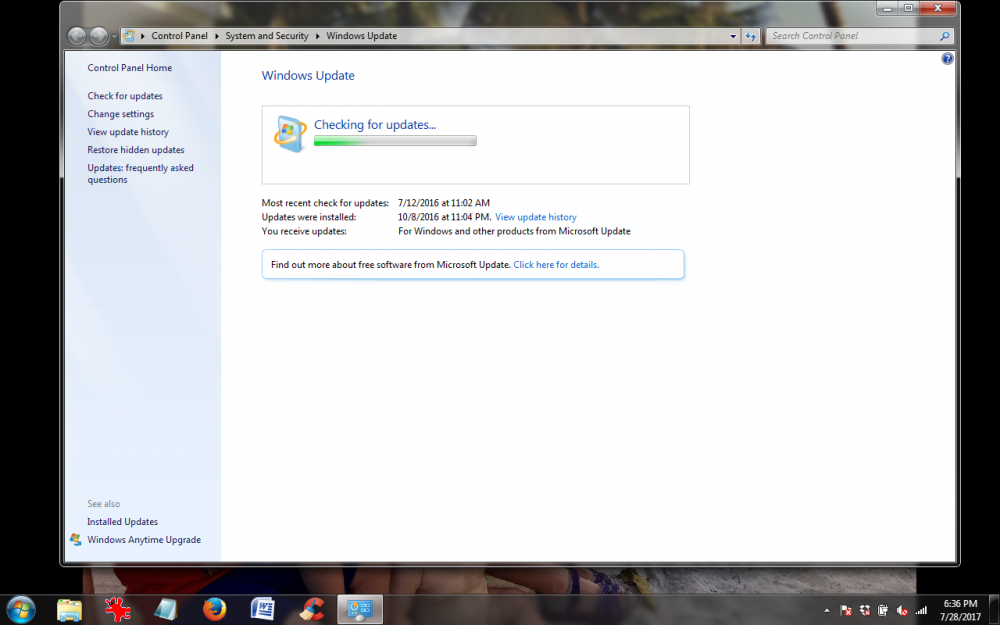
Task: Click the Back navigation arrow
Action: [x=76, y=35]
